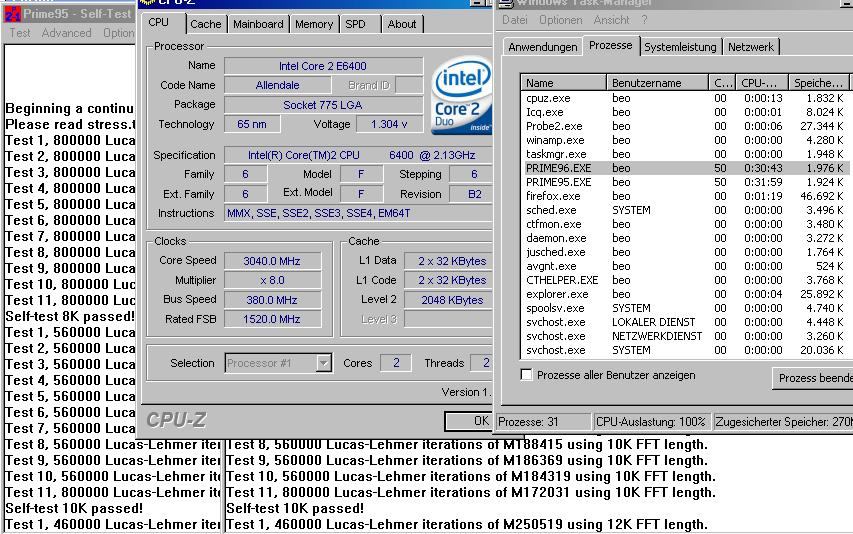This screenshot has height=534, width=853.
Task: Select the sched.exe process
Action: (x=684, y=210)
